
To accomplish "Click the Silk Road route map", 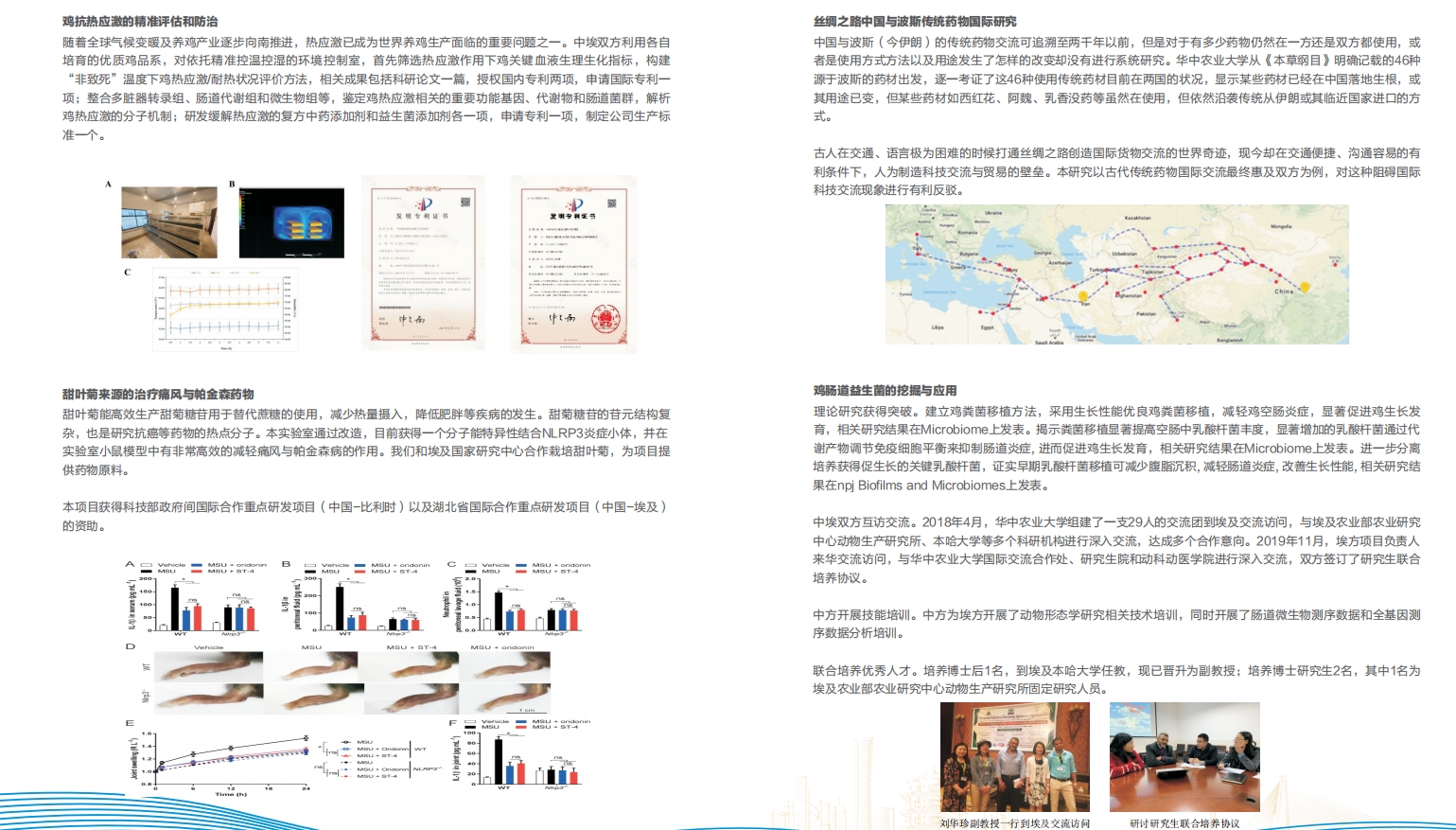I will 1116,274.
